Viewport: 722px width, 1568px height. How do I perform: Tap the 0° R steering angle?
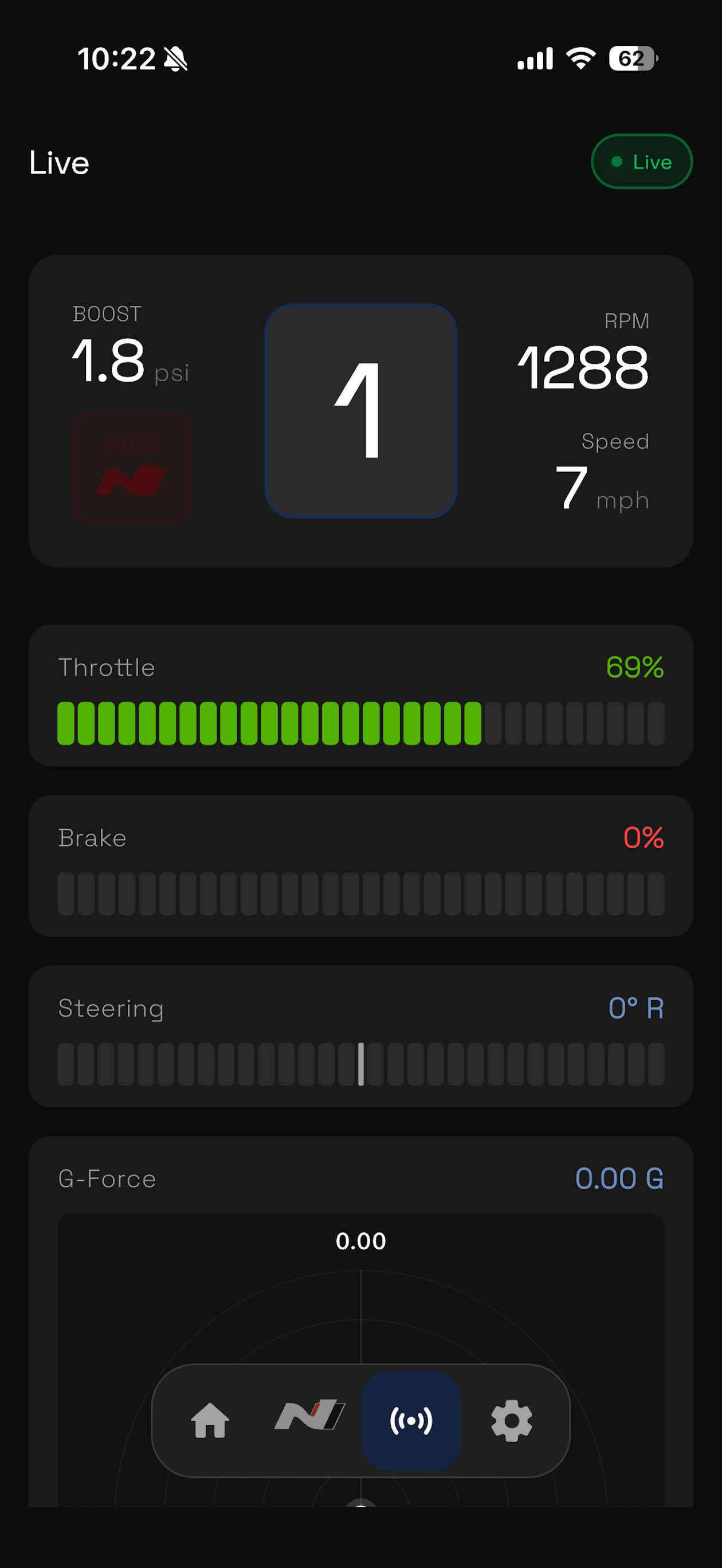pyautogui.click(x=636, y=1008)
